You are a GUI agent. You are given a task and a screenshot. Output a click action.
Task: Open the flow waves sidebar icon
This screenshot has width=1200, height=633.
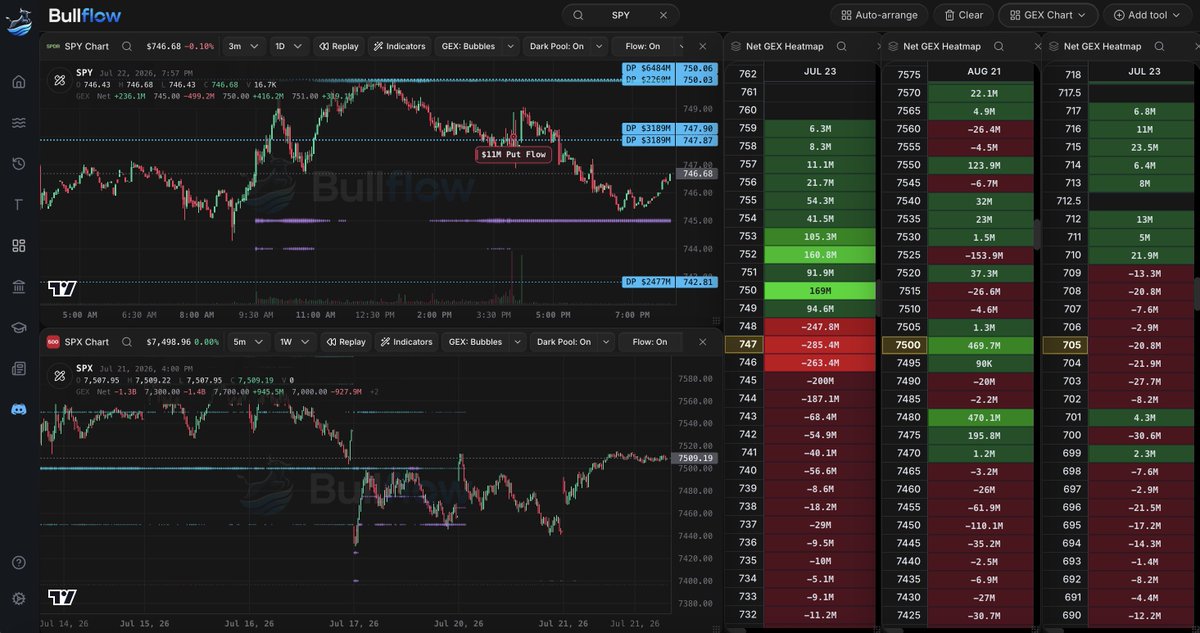(x=18, y=123)
